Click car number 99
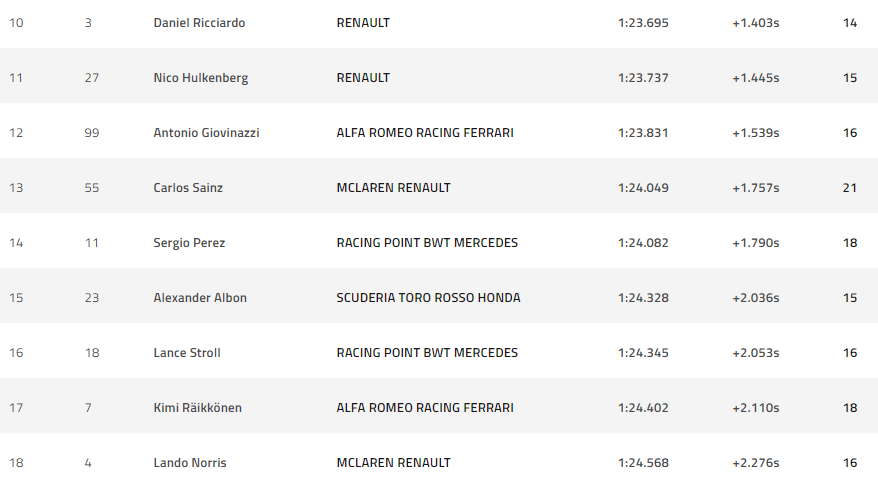This screenshot has width=878, height=486. pyautogui.click(x=92, y=132)
